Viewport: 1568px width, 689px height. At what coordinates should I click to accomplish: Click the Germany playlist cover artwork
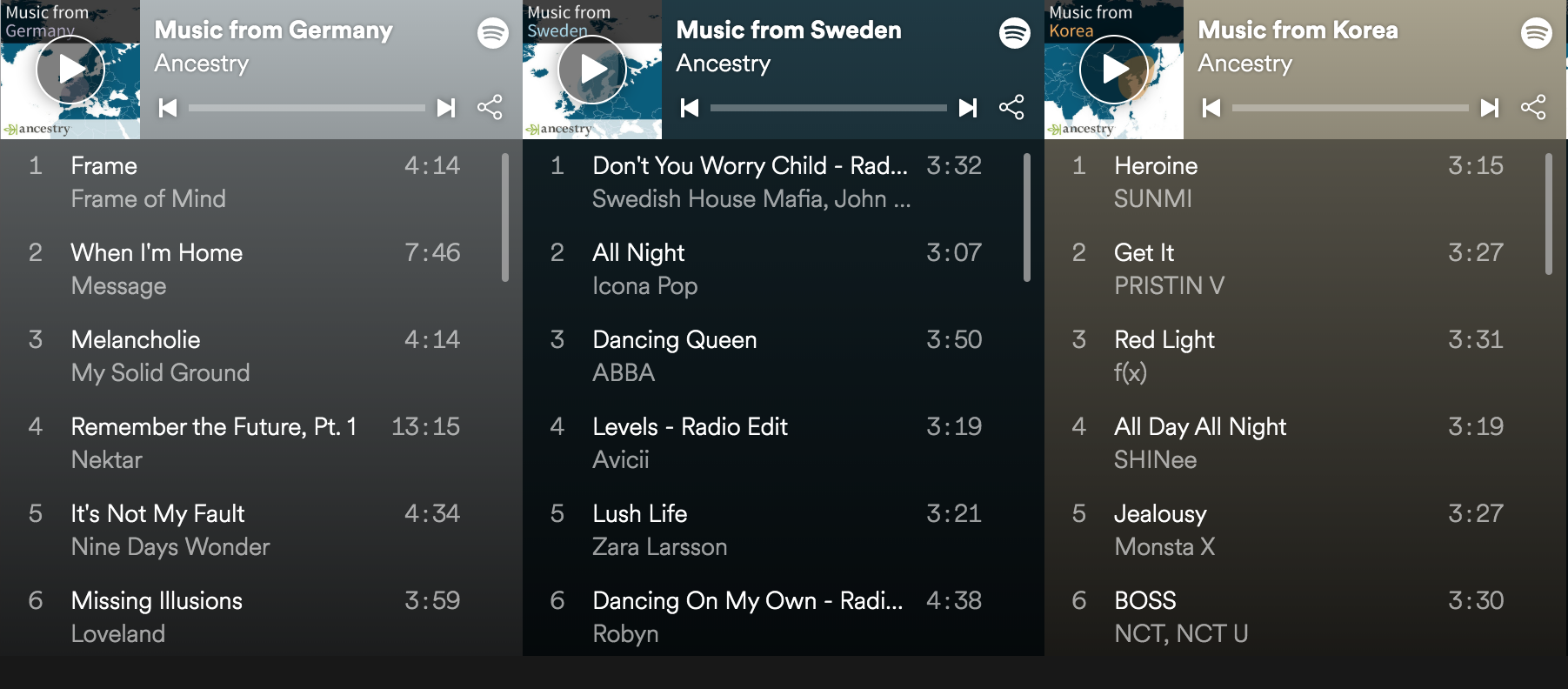pos(70,70)
